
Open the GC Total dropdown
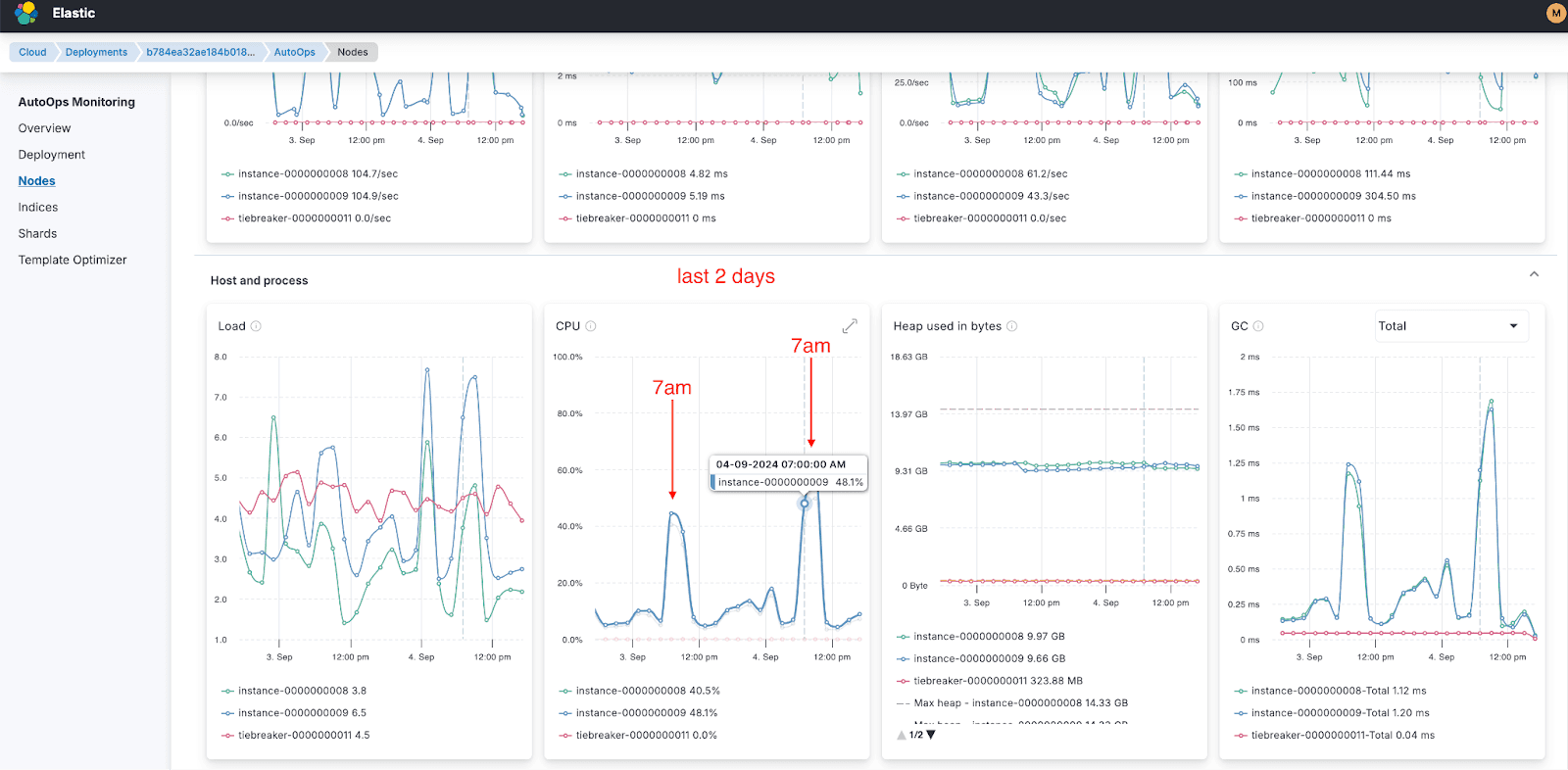pyautogui.click(x=1448, y=326)
